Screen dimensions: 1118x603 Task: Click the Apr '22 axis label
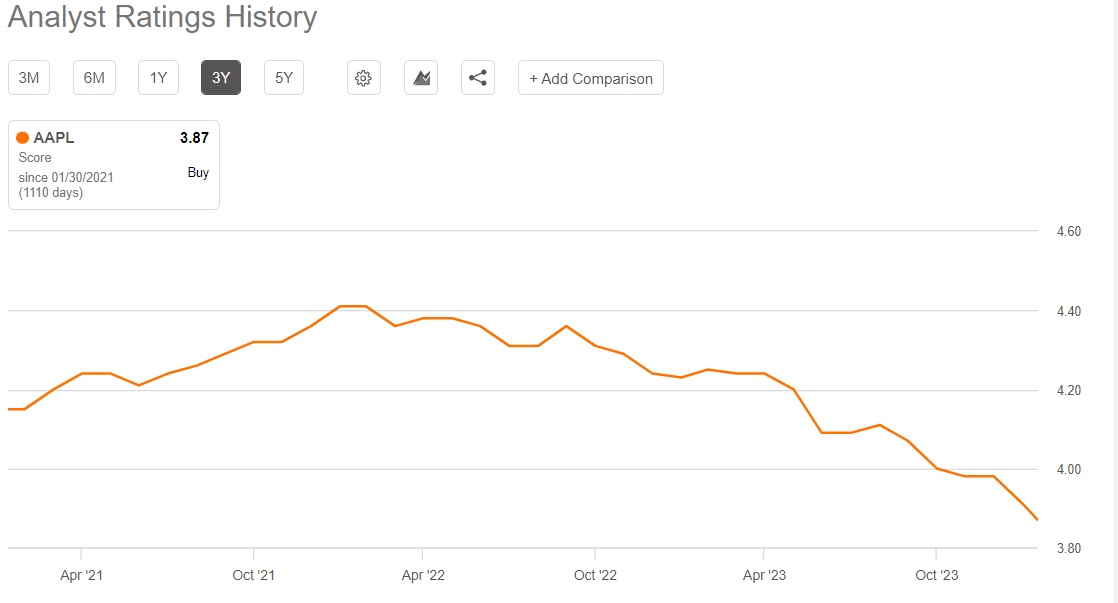[x=422, y=575]
